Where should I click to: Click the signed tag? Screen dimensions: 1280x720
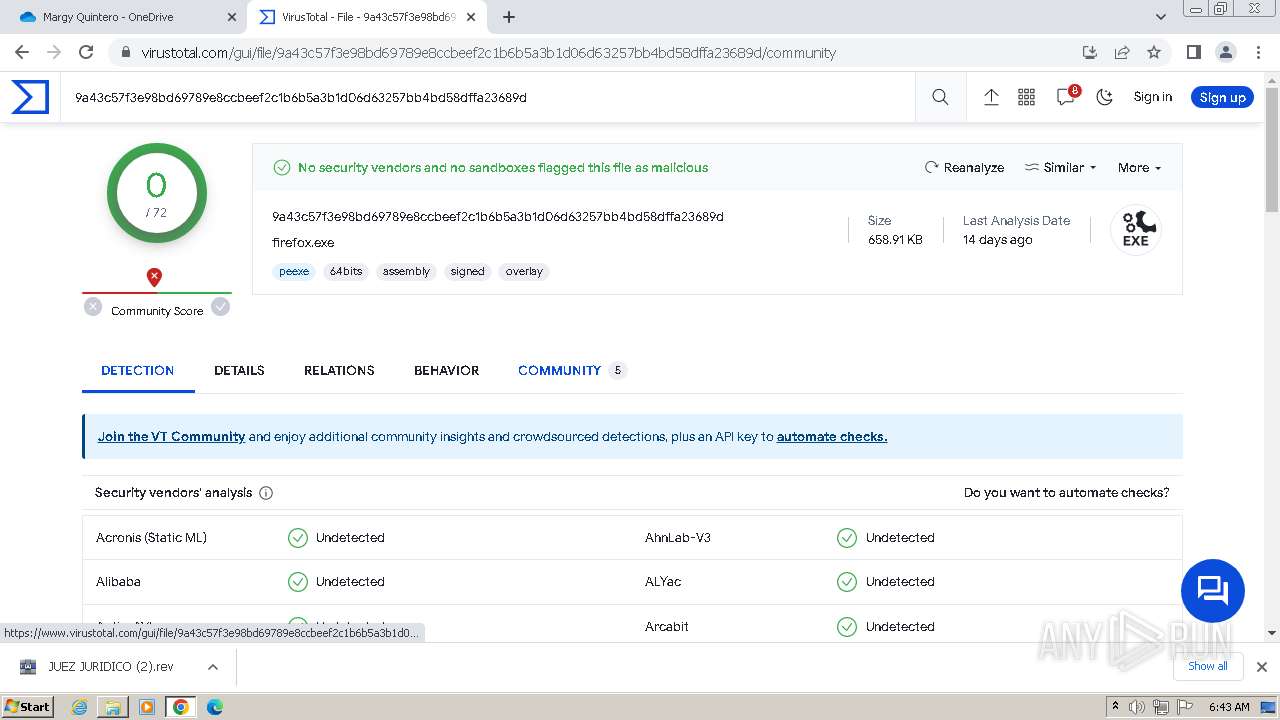coord(467,271)
